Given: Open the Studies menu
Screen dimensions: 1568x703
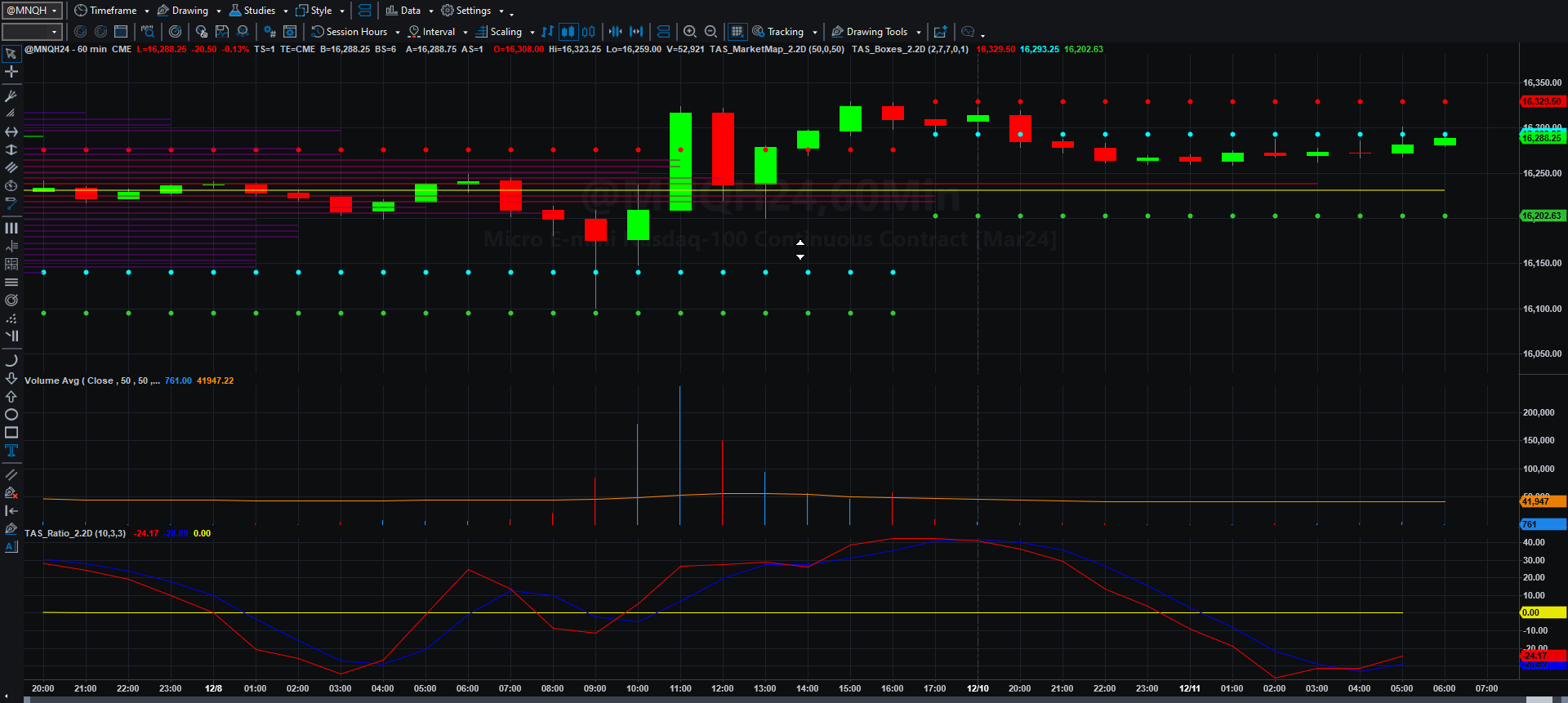Looking at the screenshot, I should (x=258, y=11).
